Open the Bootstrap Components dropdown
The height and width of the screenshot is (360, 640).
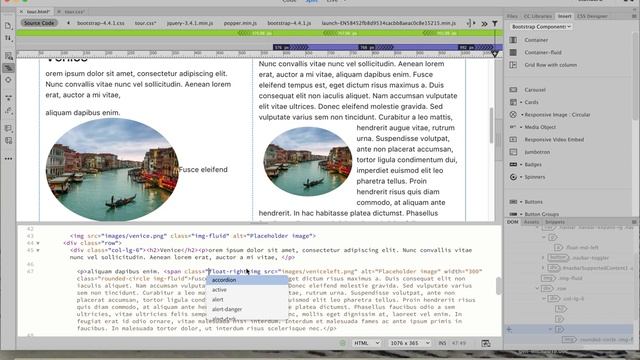[541, 27]
